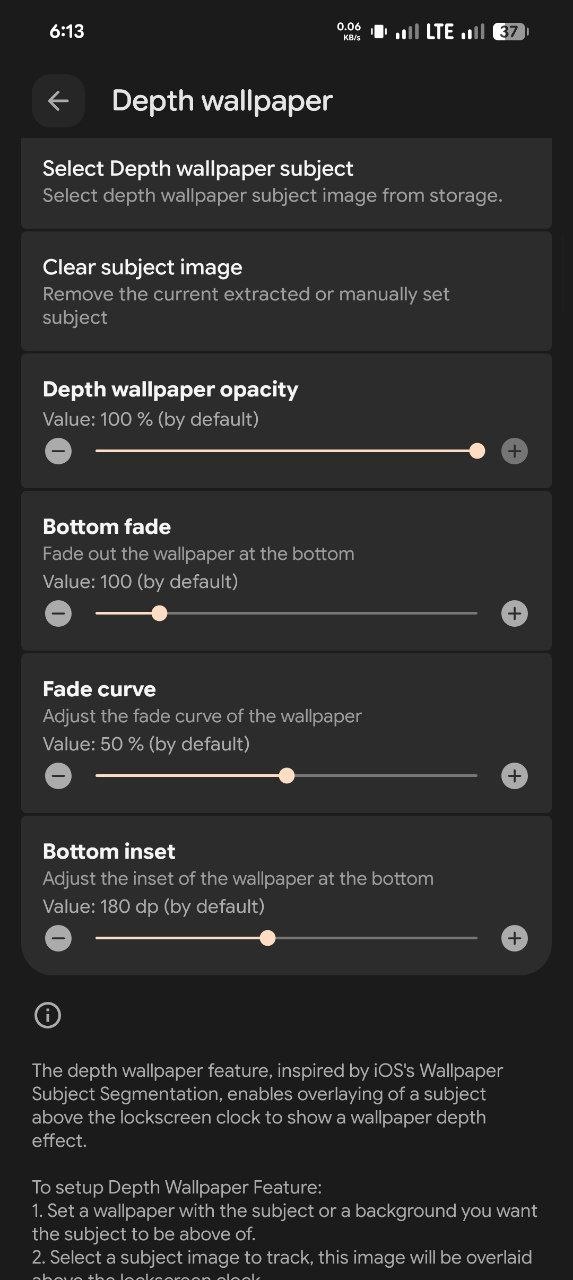Screen dimensions: 573x1280
Task: Tap the info circle icon
Action: pos(47,1016)
